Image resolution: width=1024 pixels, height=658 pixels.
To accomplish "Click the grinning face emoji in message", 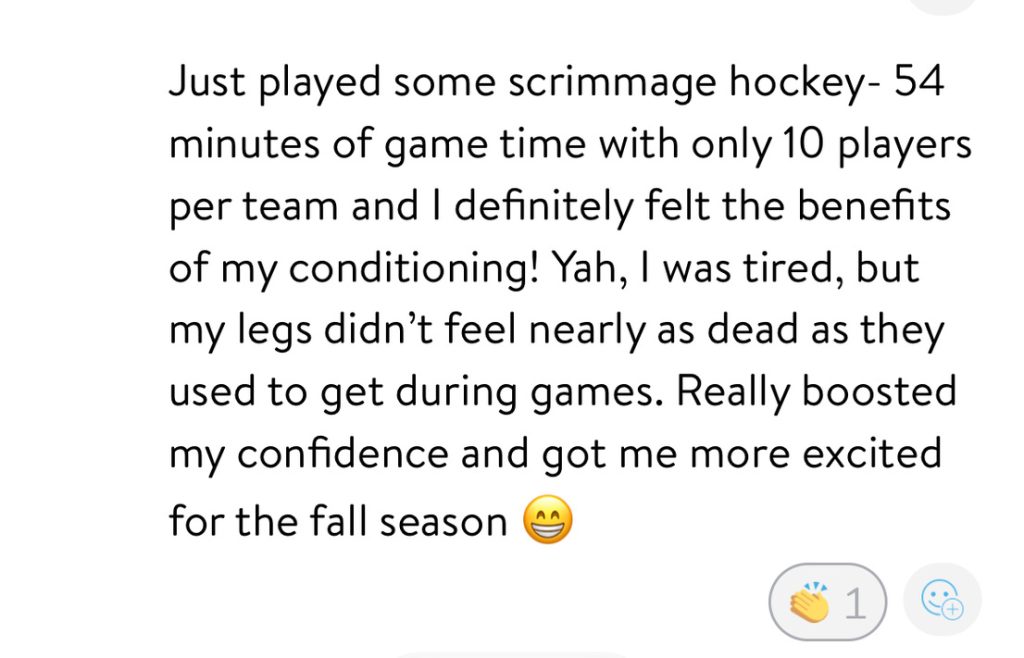I will (548, 521).
